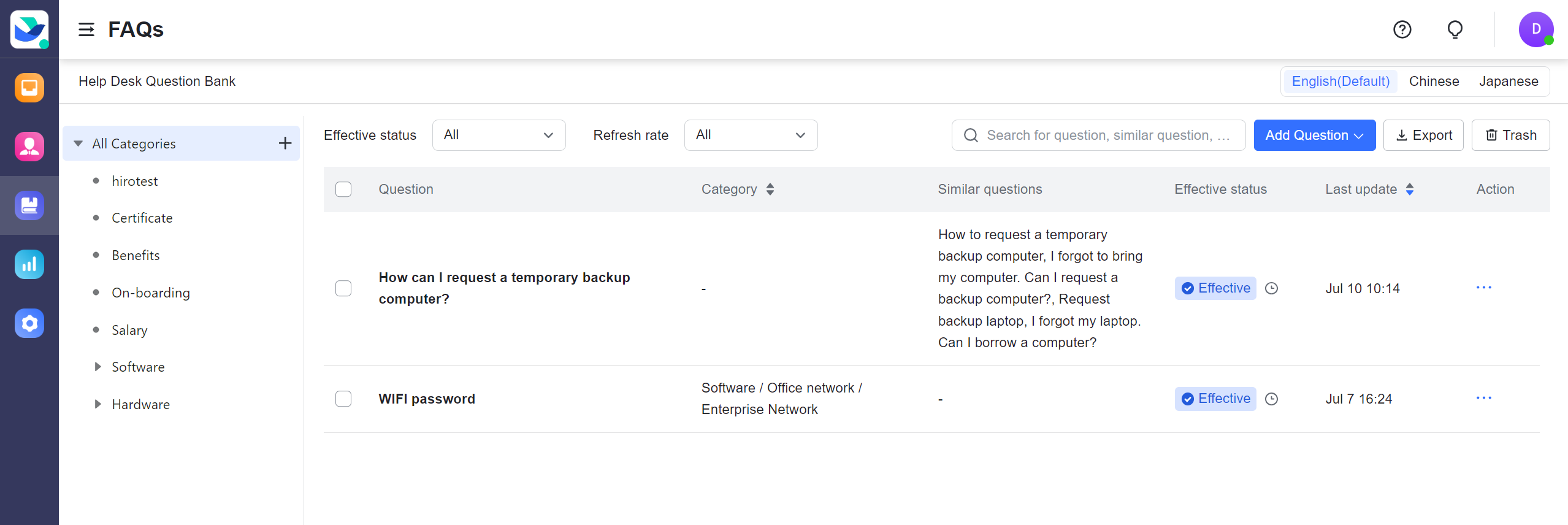This screenshot has width=1568, height=525.
Task: Open the settings gear sidebar icon
Action: coord(29,323)
